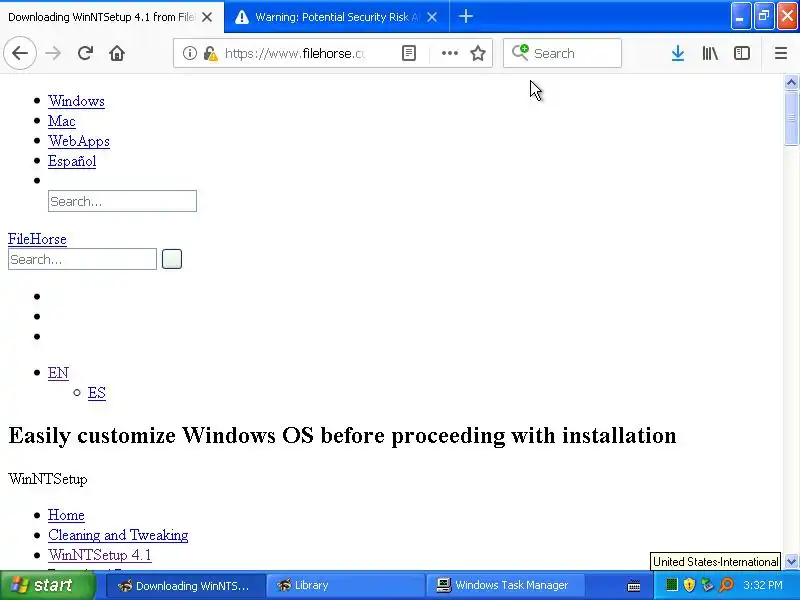Click the scrollbar down arrow
Image resolution: width=800 pixels, height=600 pixels.
791,562
